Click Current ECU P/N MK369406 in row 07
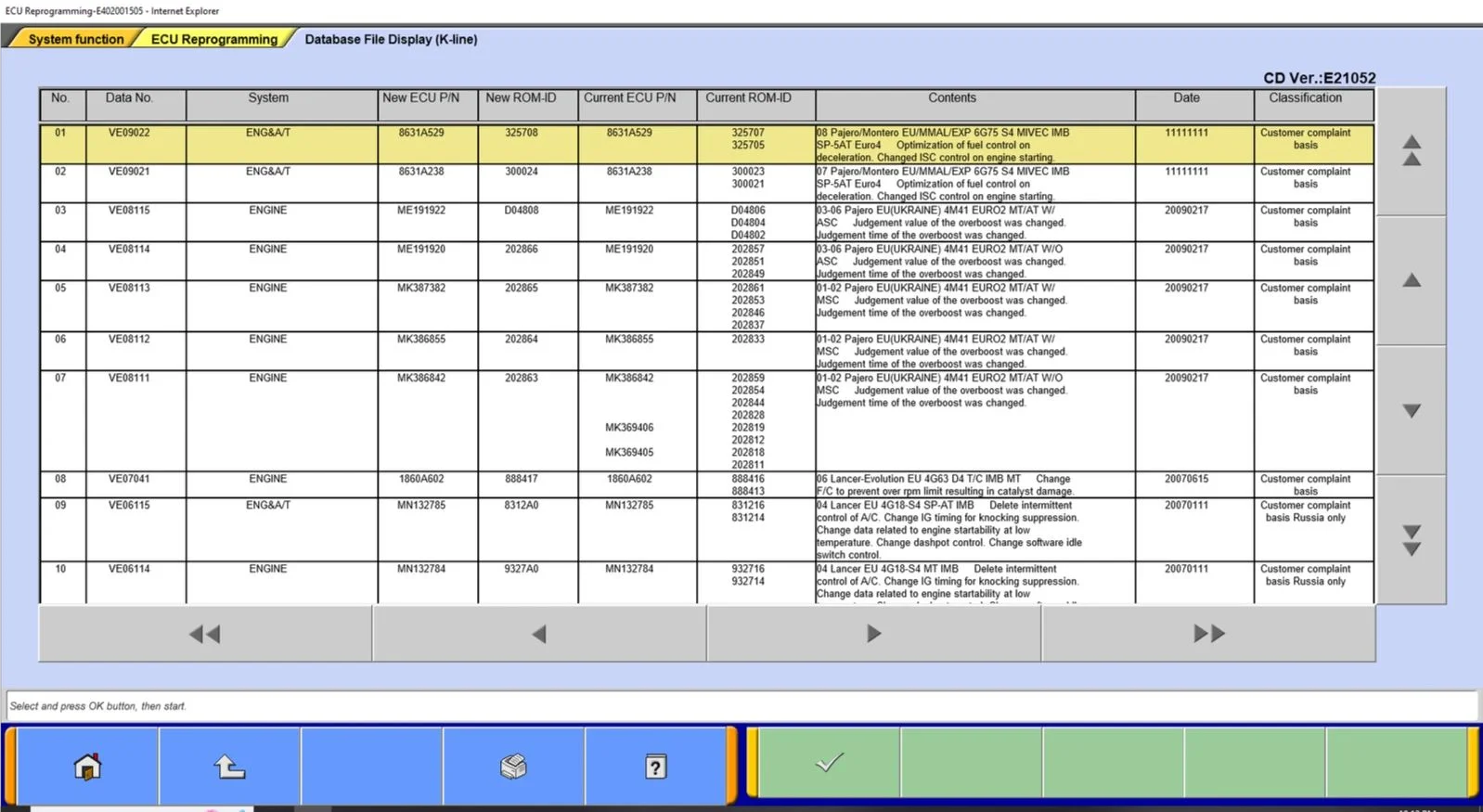This screenshot has height=812, width=1483. tap(629, 428)
